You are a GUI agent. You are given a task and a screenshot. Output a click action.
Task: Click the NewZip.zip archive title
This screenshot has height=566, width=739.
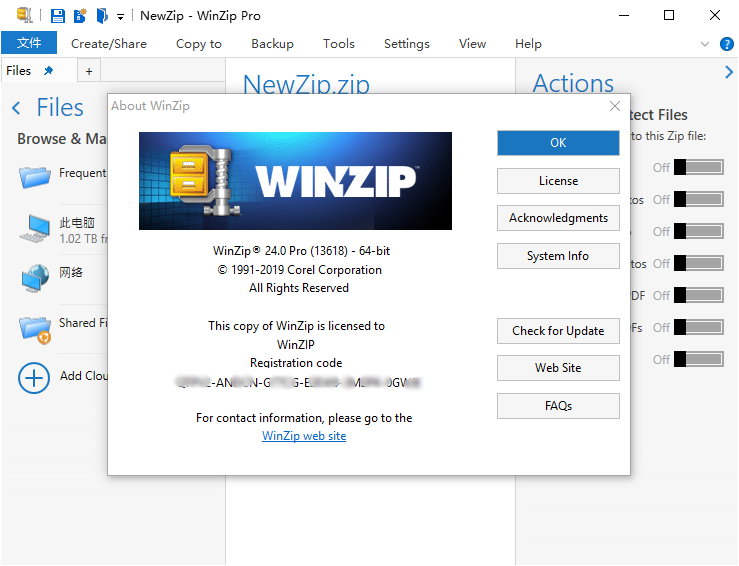point(306,83)
